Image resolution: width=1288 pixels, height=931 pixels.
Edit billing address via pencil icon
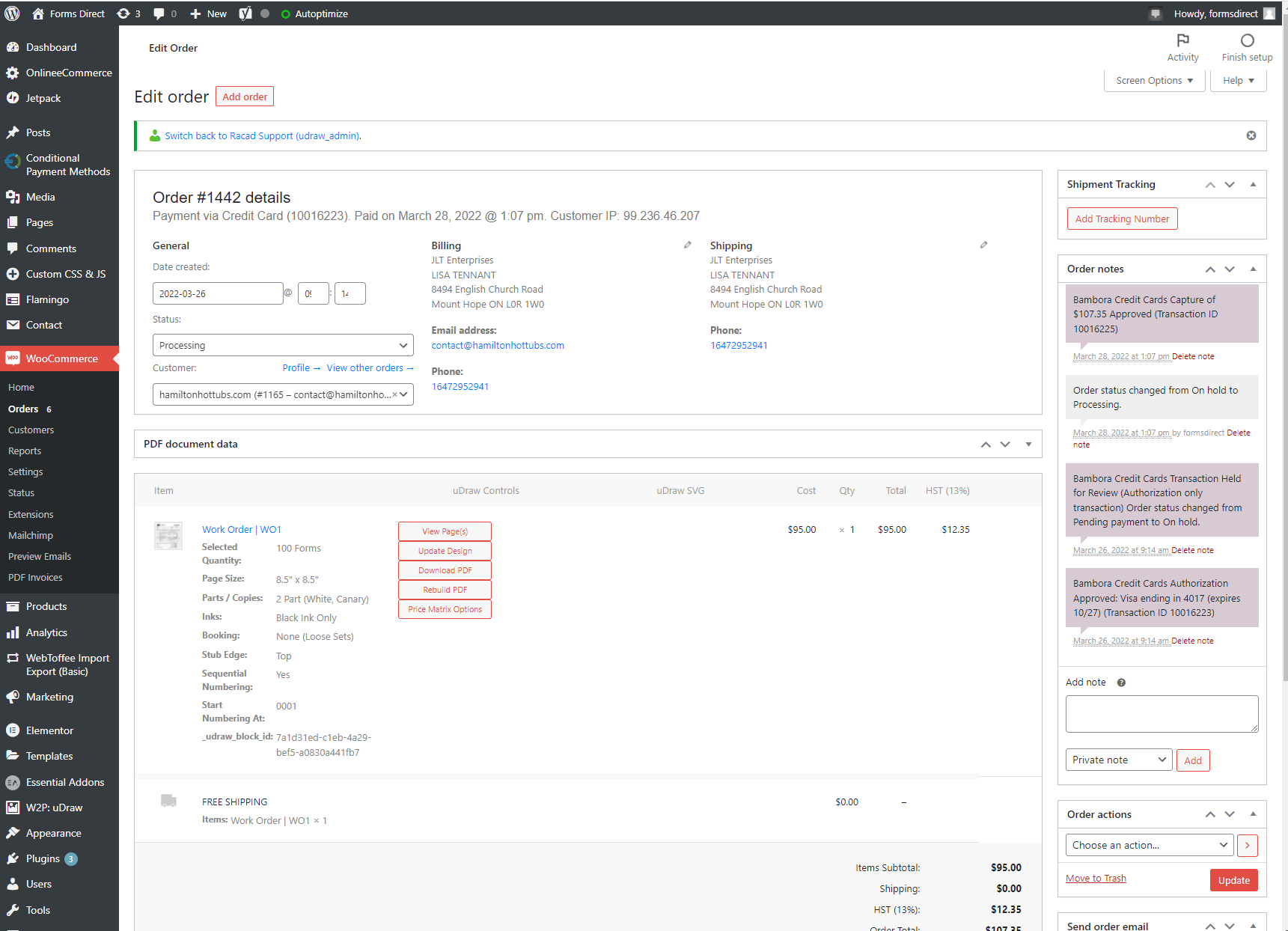(687, 245)
